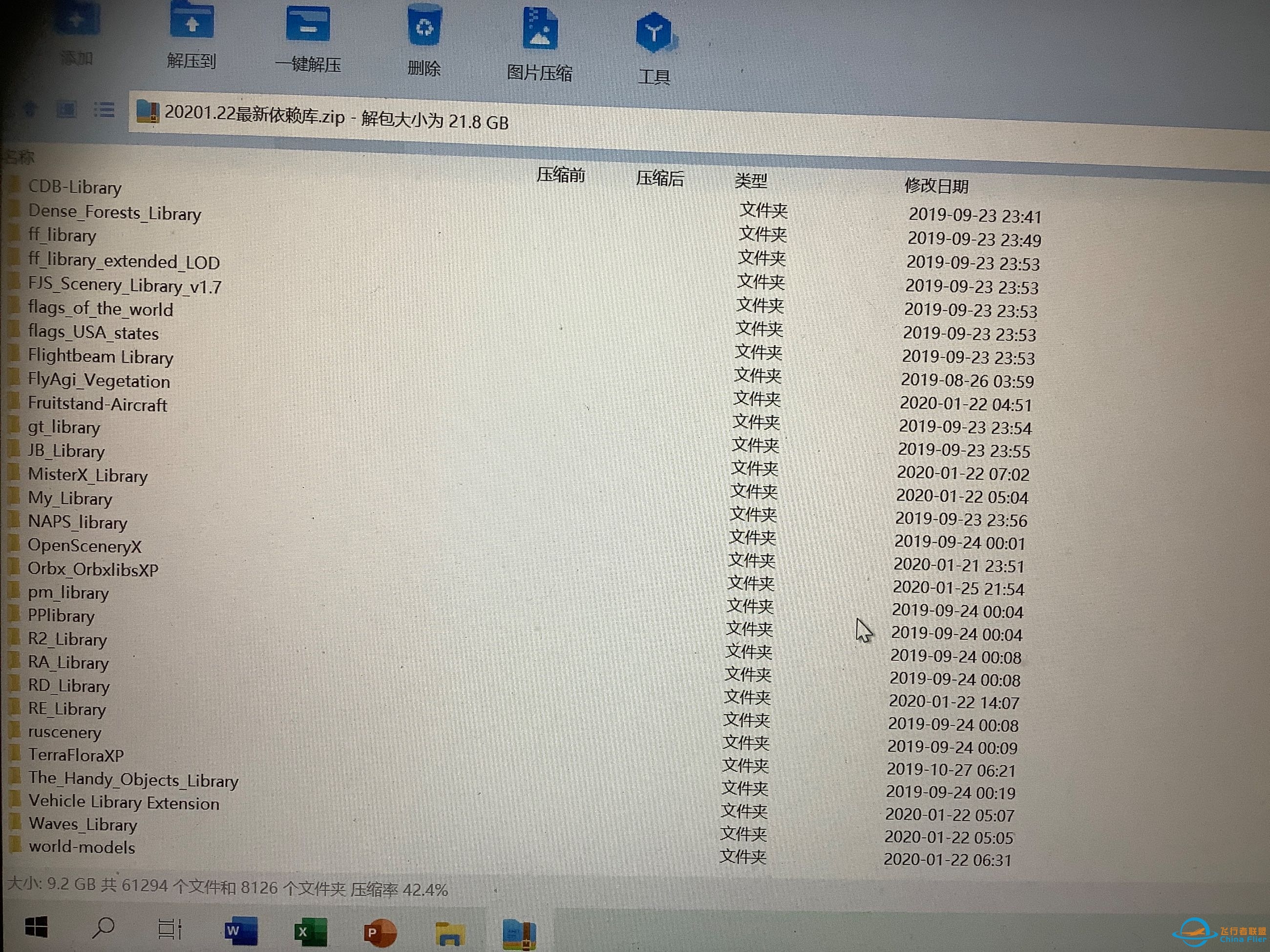Image resolution: width=1270 pixels, height=952 pixels.
Task: Select the PPlibrary folder
Action: click(61, 615)
